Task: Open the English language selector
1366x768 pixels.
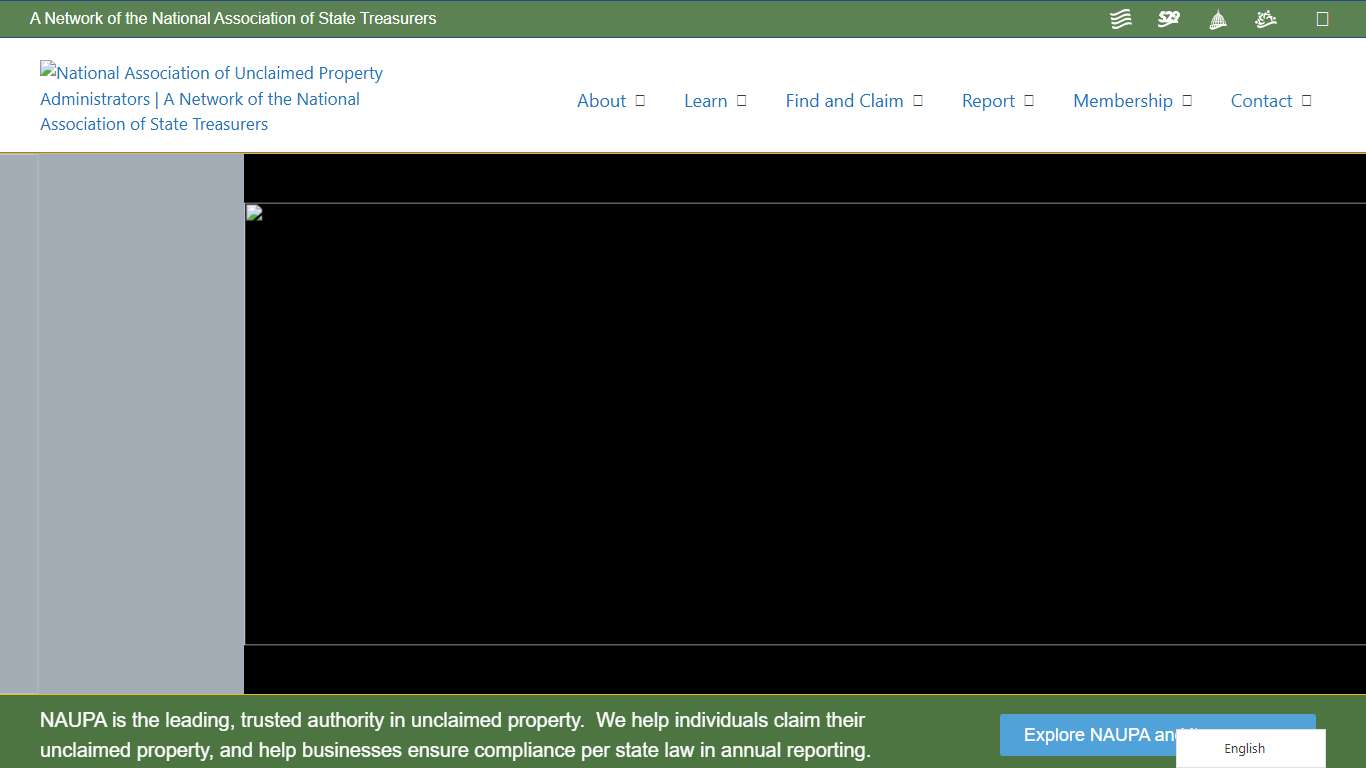Action: point(1244,748)
